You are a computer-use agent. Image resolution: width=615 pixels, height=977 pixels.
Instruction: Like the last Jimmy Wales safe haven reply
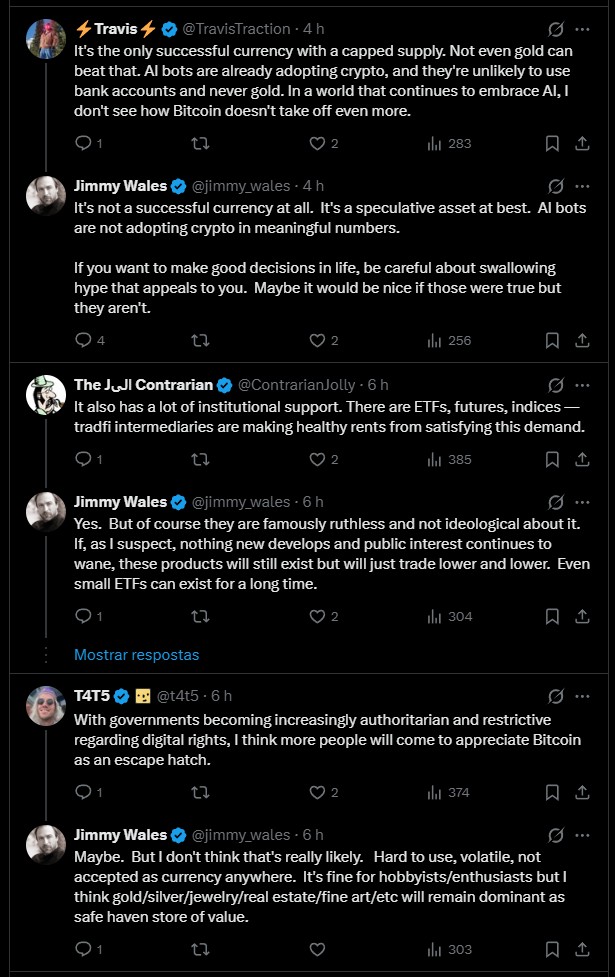point(317,948)
